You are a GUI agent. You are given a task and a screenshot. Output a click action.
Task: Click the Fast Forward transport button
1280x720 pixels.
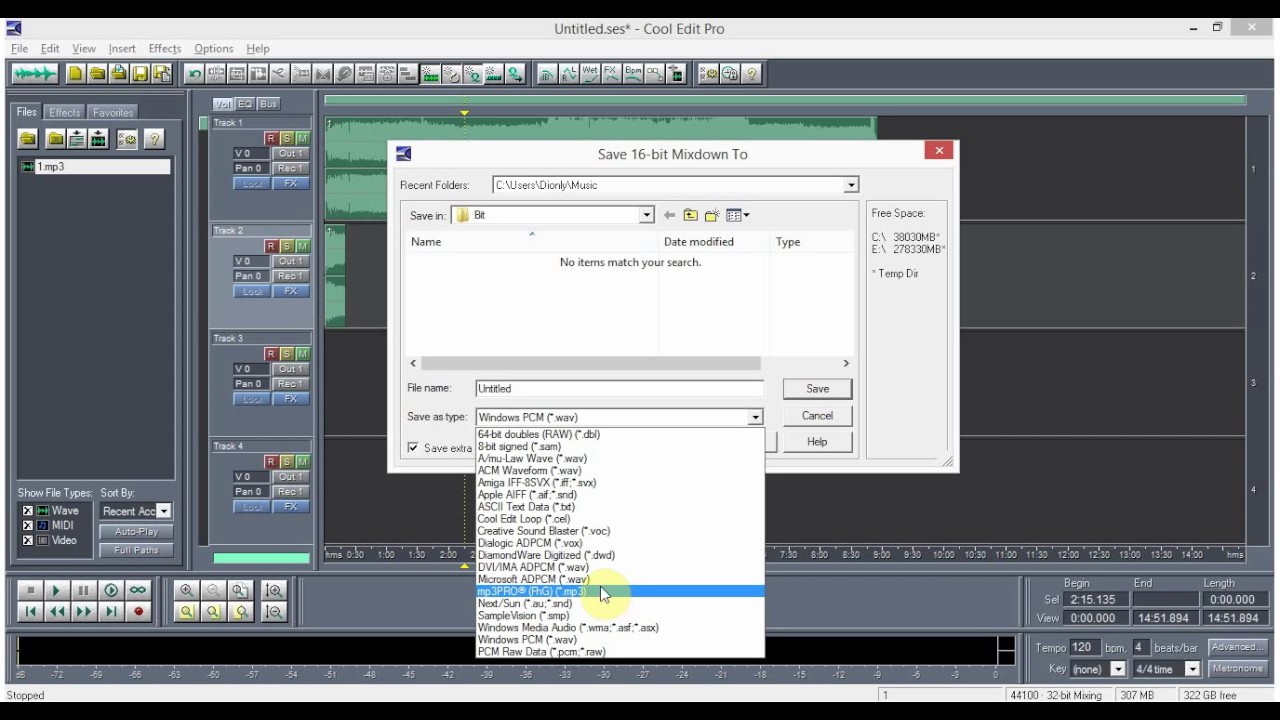84,612
